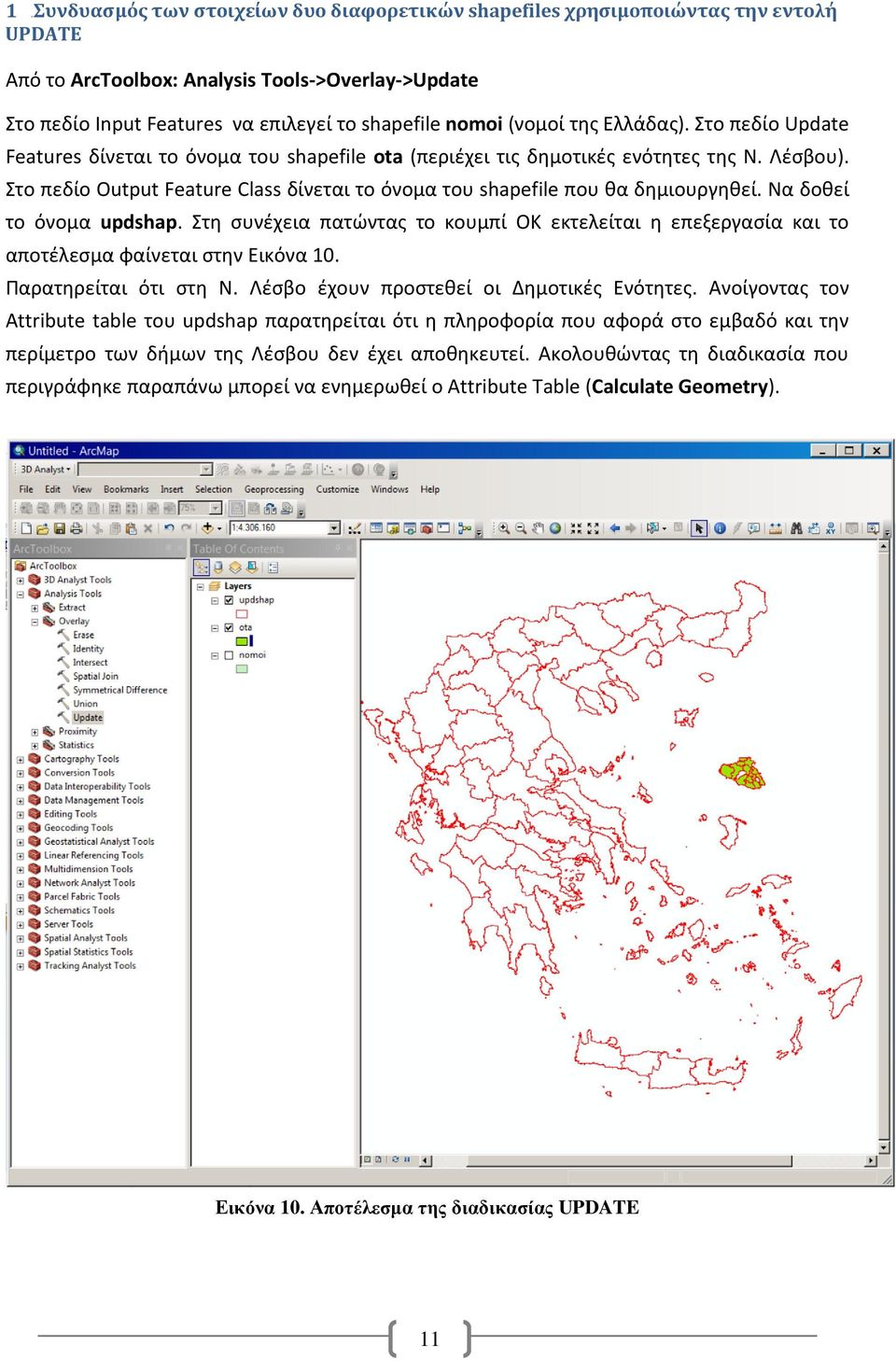
Task: Click the Add Data plus icon
Action: (x=207, y=528)
